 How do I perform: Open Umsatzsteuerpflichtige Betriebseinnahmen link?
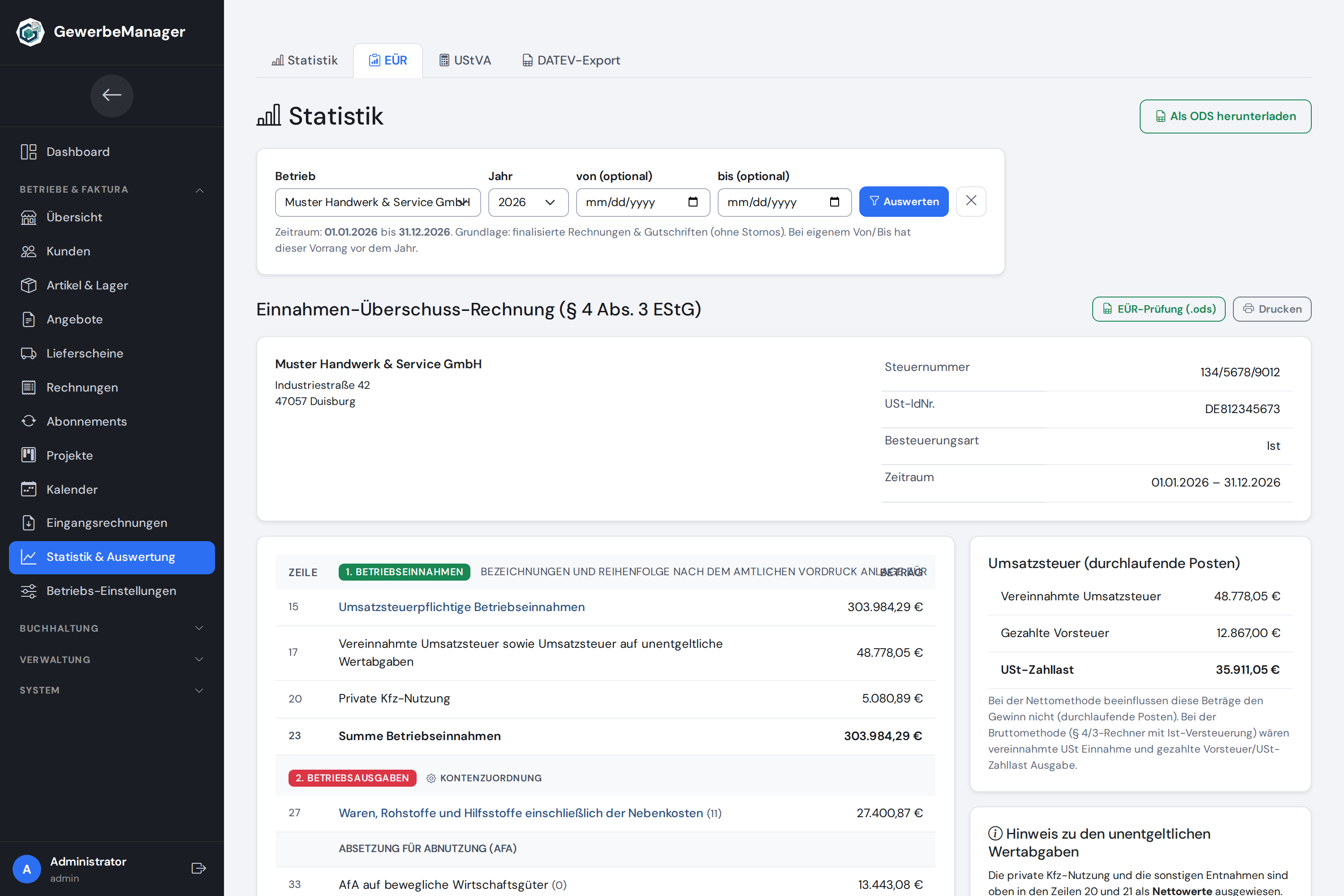[x=462, y=607]
